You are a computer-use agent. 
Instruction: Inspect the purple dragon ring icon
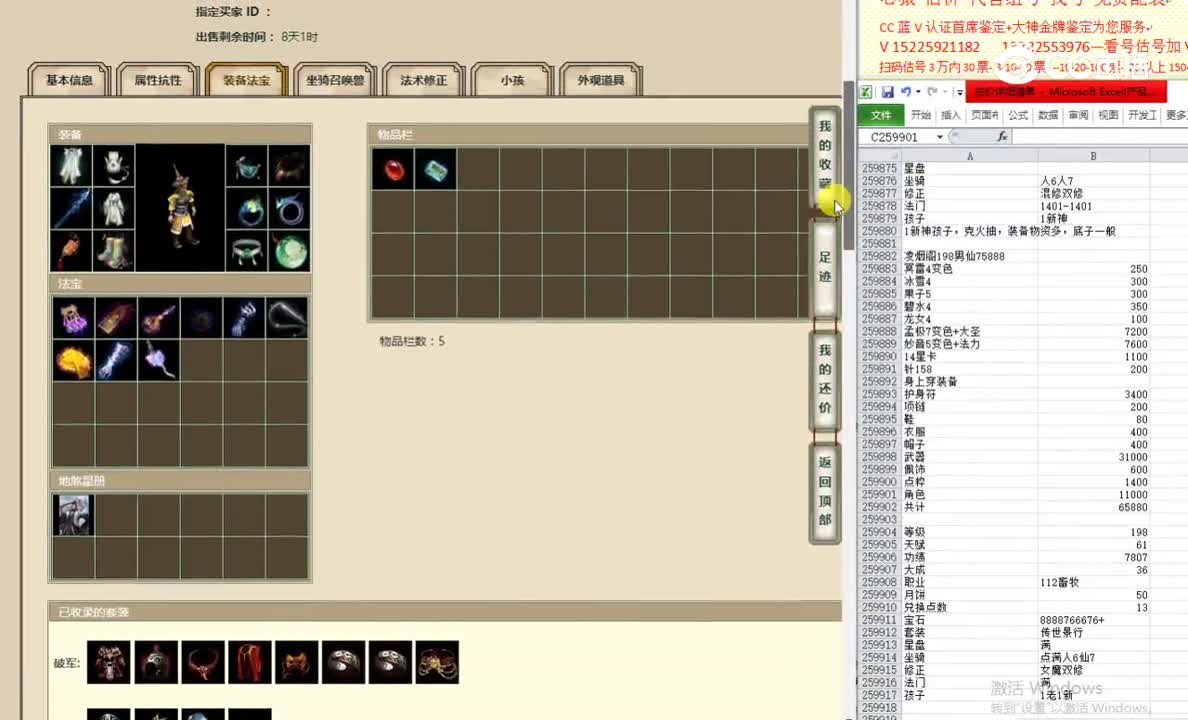(289, 208)
